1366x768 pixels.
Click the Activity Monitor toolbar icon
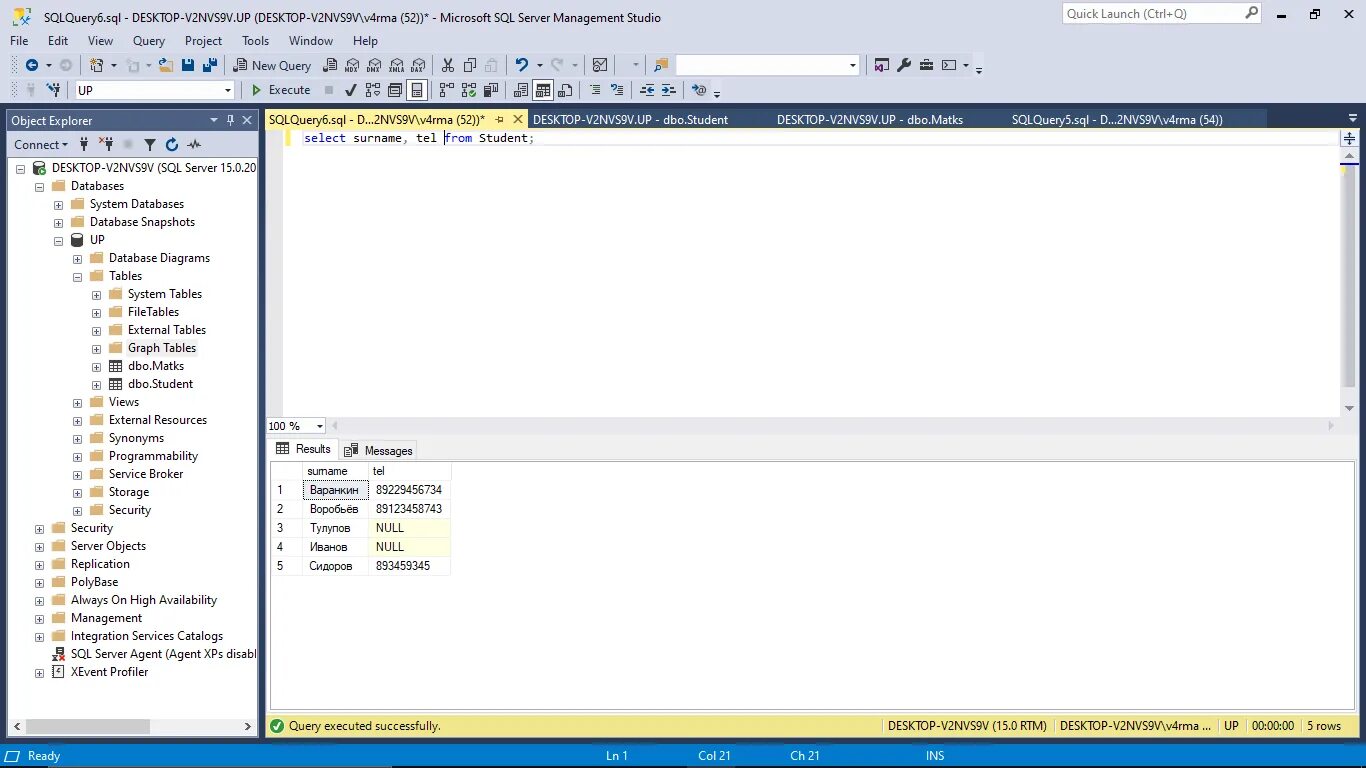tap(600, 65)
